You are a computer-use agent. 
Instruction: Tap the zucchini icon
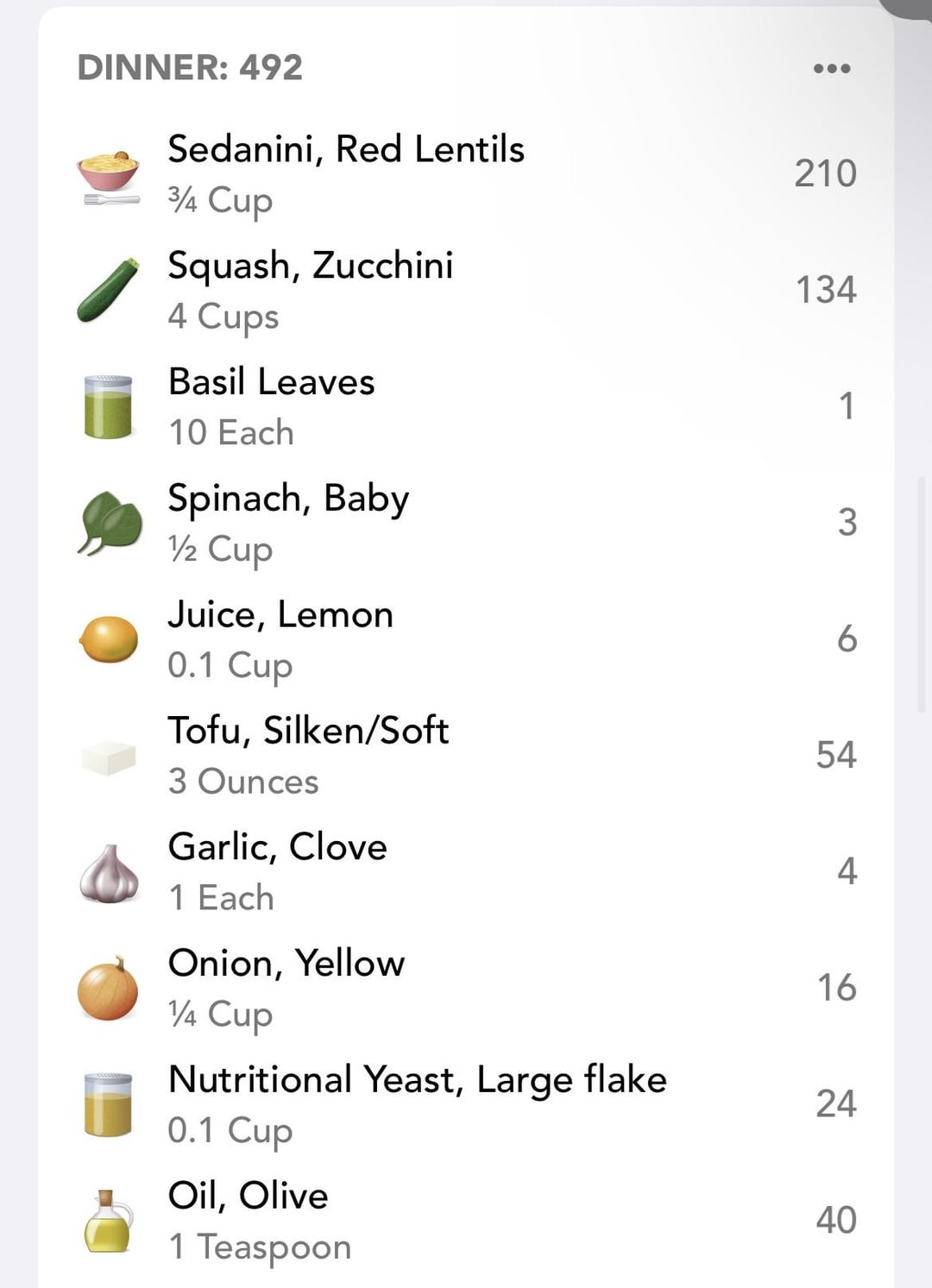[x=109, y=290]
